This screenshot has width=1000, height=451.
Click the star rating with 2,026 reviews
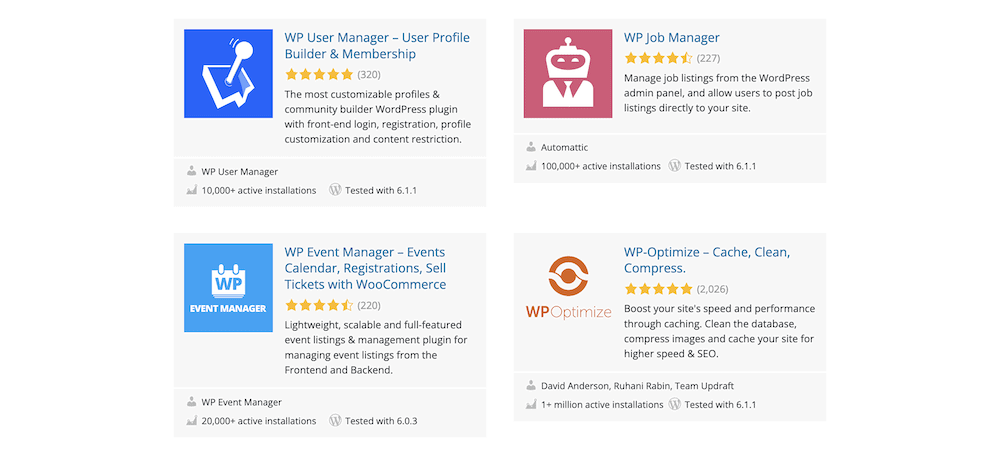click(658, 288)
